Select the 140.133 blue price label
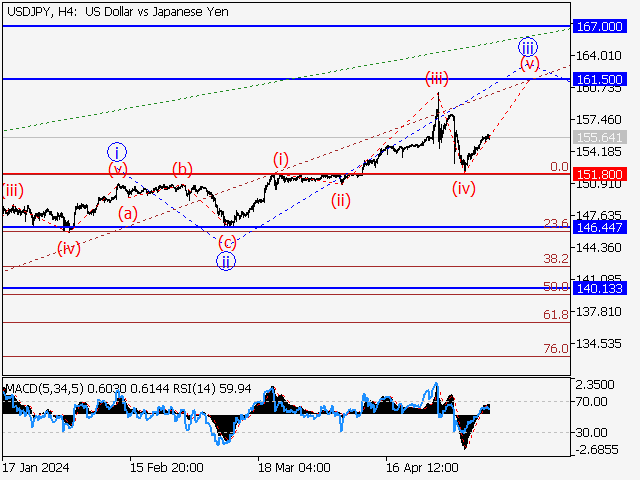This screenshot has width=640, height=480. pyautogui.click(x=600, y=289)
